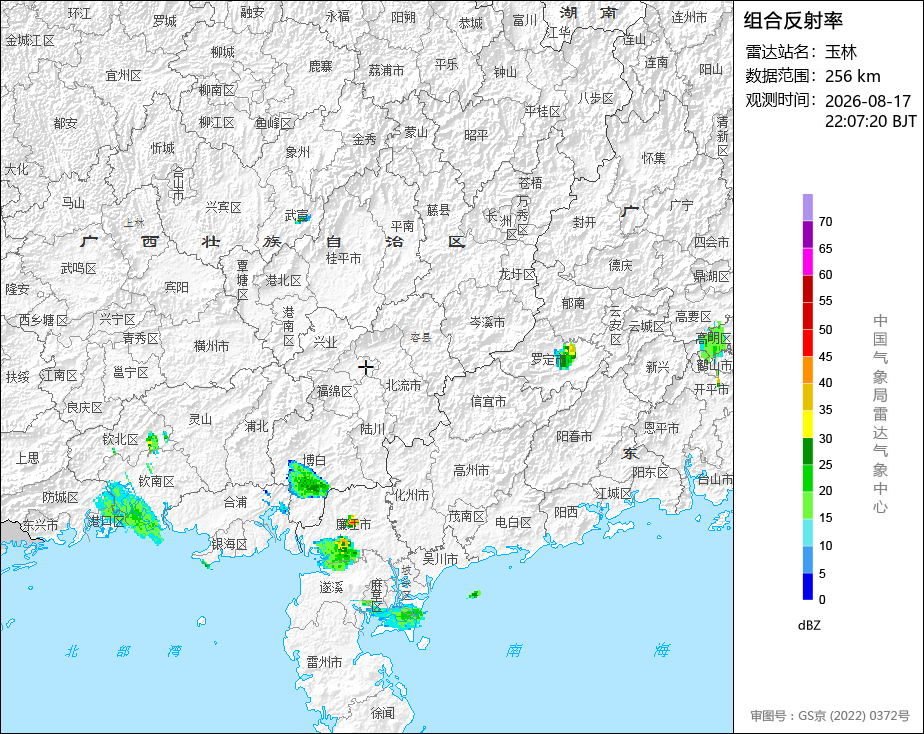Click the radar station name 玉林
Screen dimensions: 924x734
tap(840, 52)
